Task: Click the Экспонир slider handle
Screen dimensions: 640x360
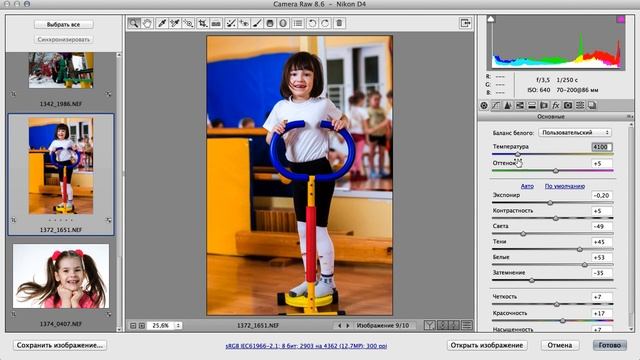Action: [550, 203]
